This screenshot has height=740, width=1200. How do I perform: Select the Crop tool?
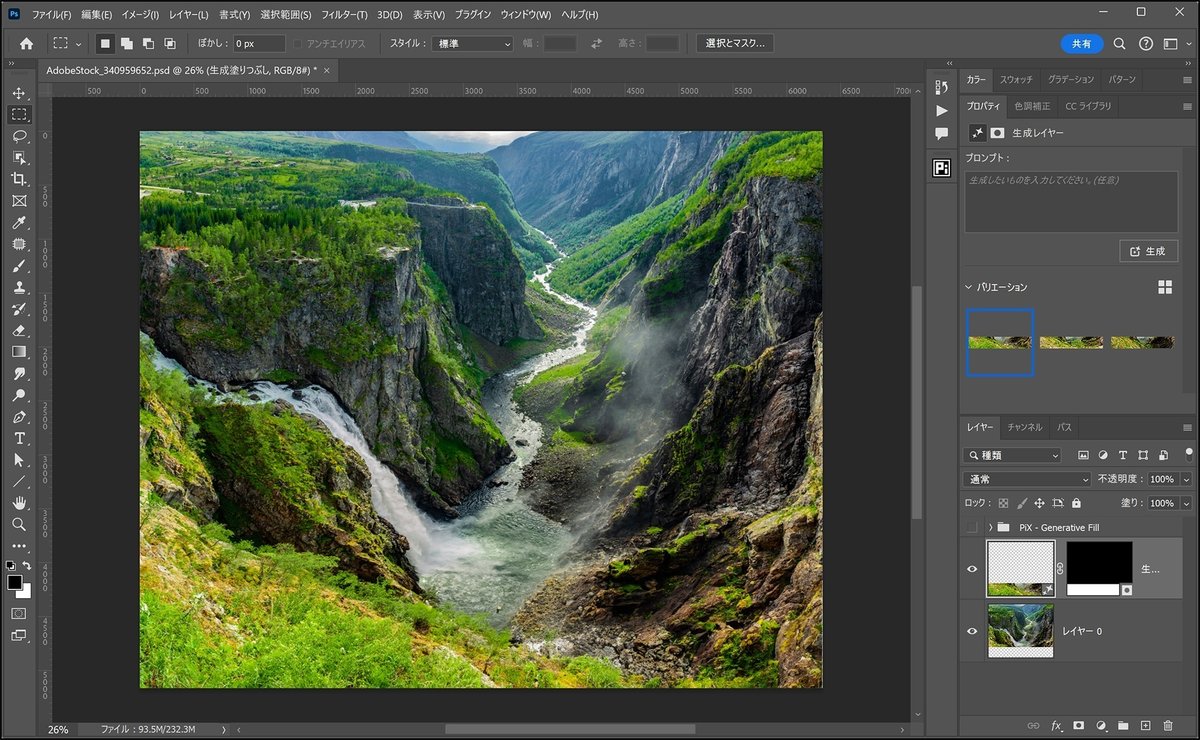pos(19,179)
